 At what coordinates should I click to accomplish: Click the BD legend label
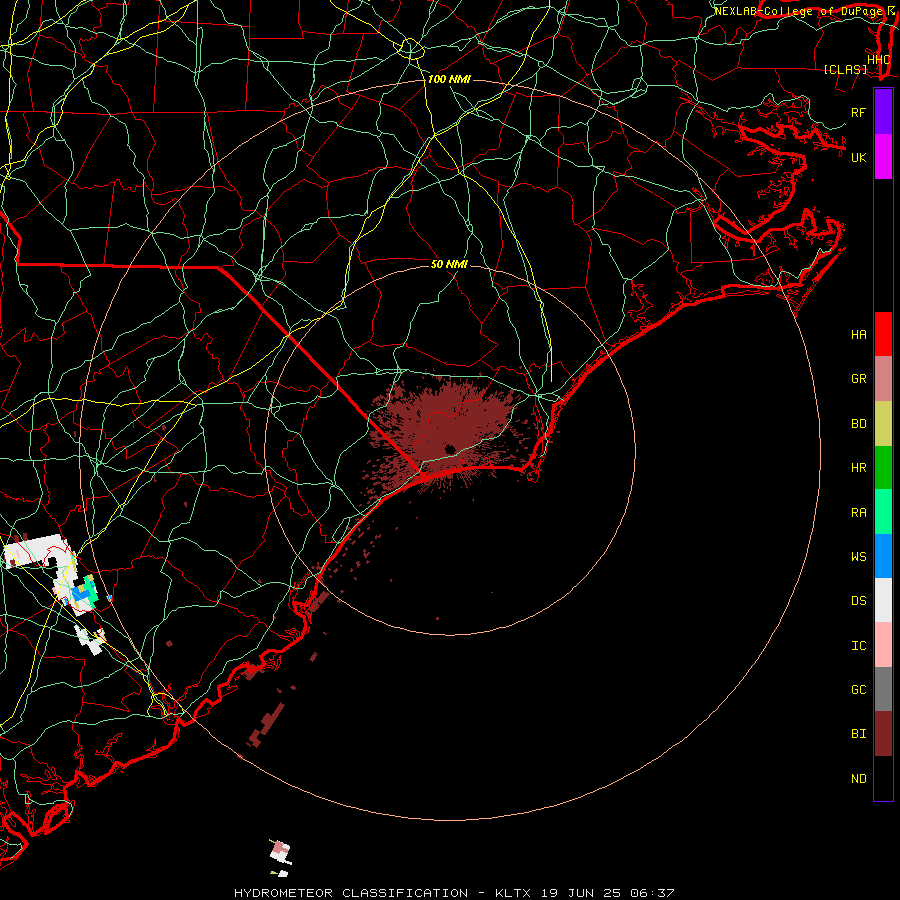click(858, 424)
